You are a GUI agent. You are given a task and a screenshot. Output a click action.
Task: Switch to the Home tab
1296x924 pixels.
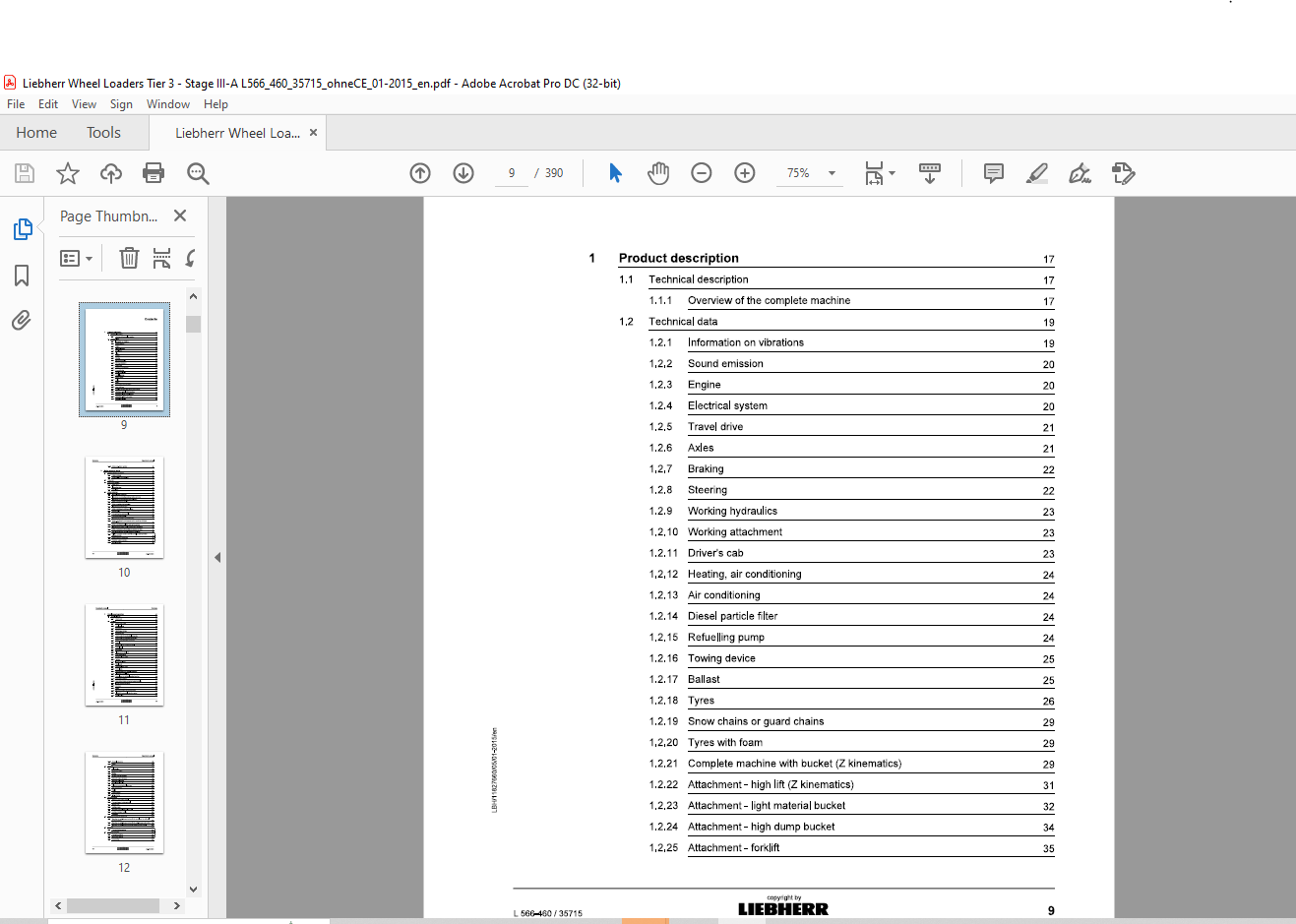36,133
